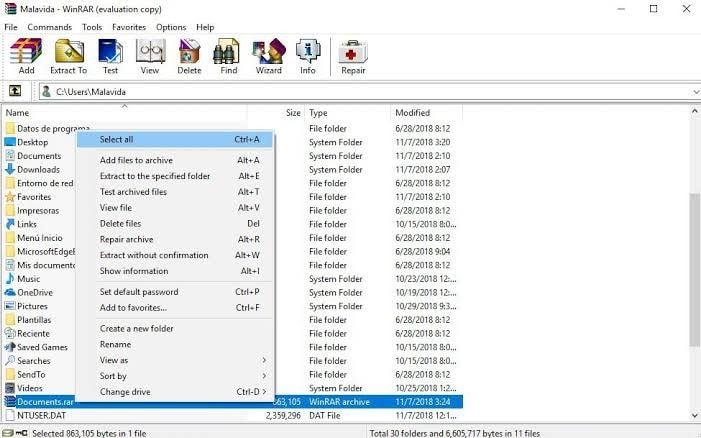This screenshot has height=438, width=701.
Task: Select the Reciente folder row
Action: (x=232, y=333)
